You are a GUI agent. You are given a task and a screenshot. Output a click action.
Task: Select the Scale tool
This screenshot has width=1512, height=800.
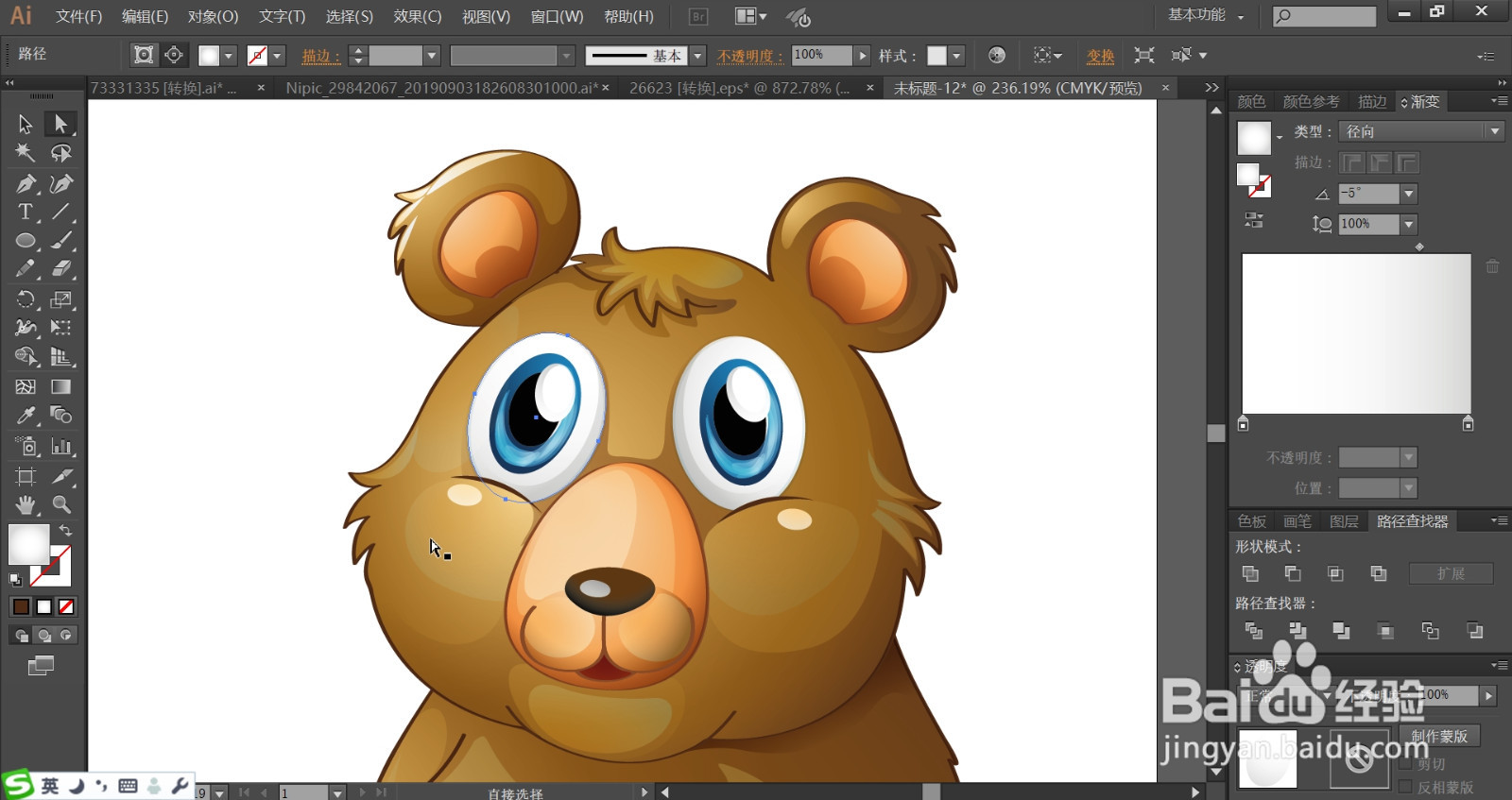[x=60, y=299]
